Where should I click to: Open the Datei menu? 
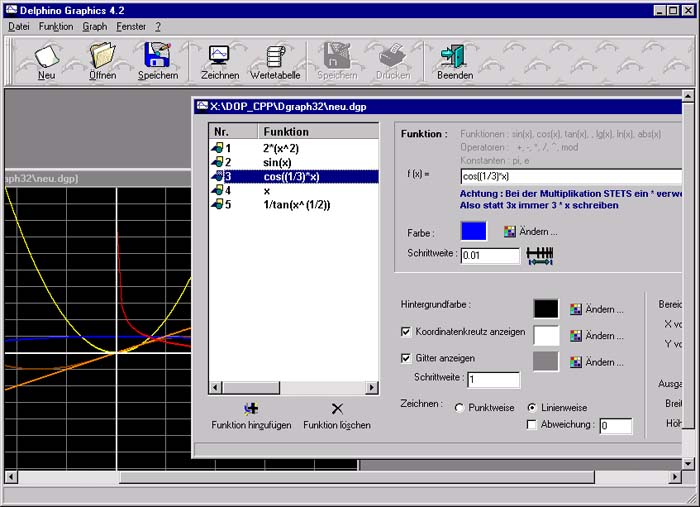pyautogui.click(x=19, y=27)
